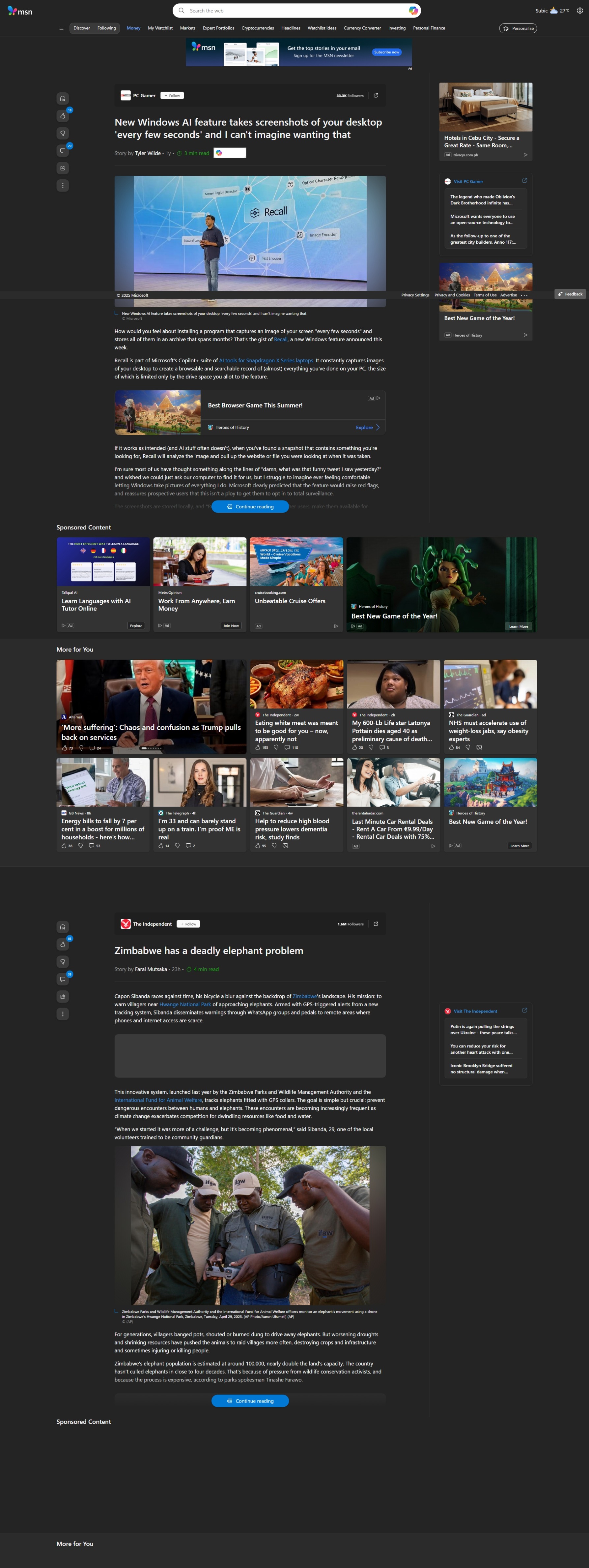Switch to the Following feed
589x1568 pixels.
pos(106,28)
